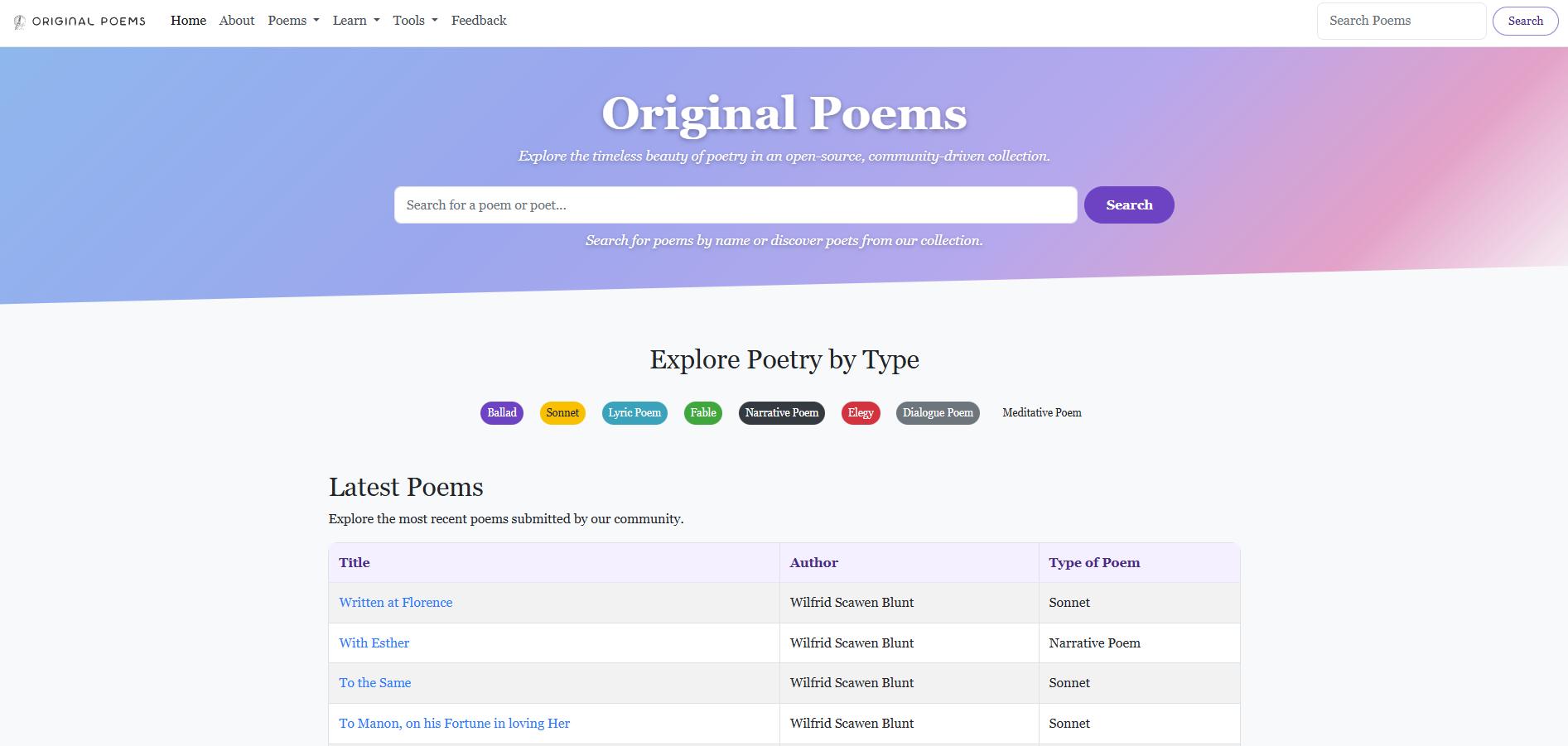Go to the About page
This screenshot has height=746, width=1568.
tap(237, 20)
